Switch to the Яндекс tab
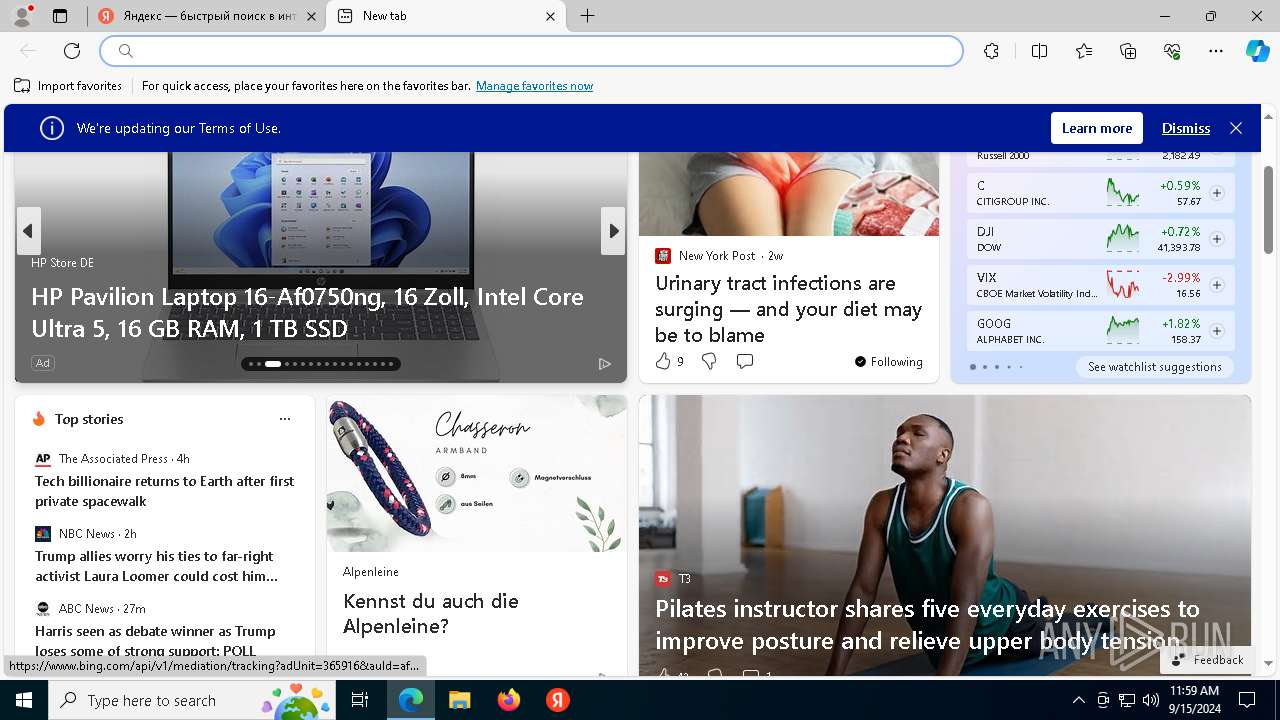 click(x=206, y=16)
